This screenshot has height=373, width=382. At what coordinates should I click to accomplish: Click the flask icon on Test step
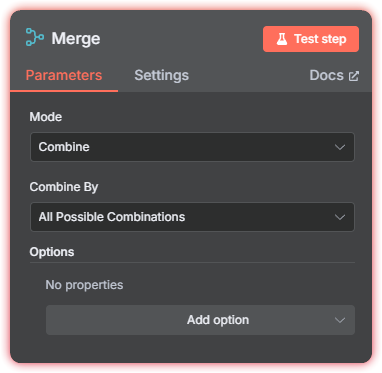coord(282,39)
